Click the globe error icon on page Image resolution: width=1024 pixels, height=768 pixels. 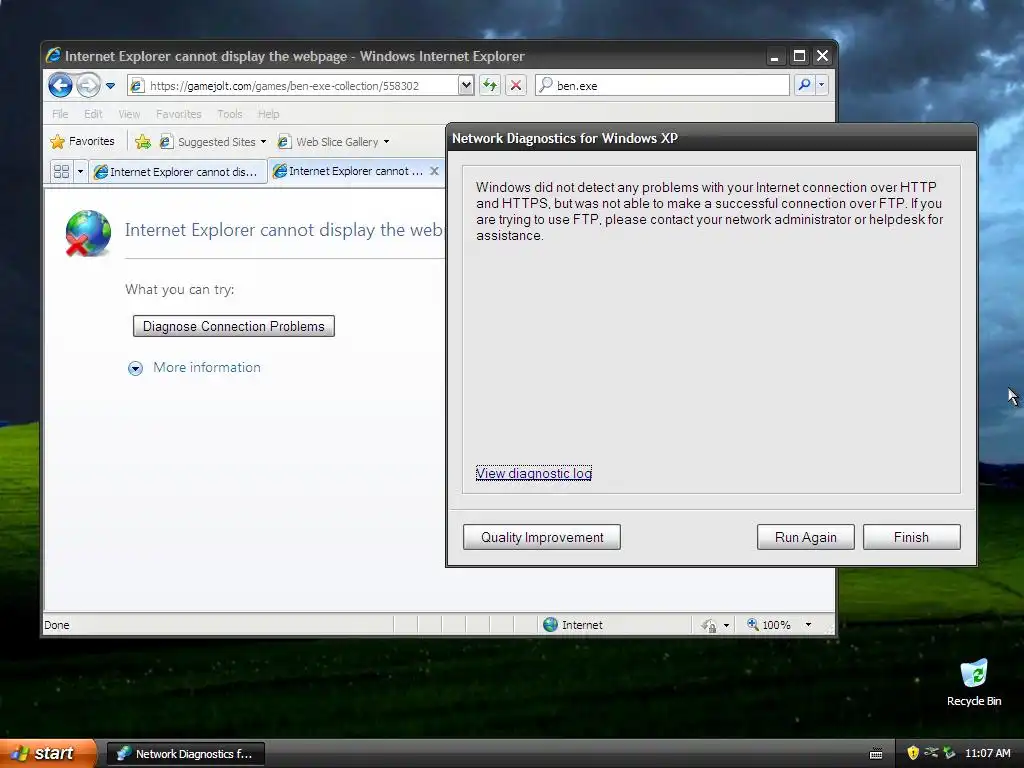click(88, 233)
